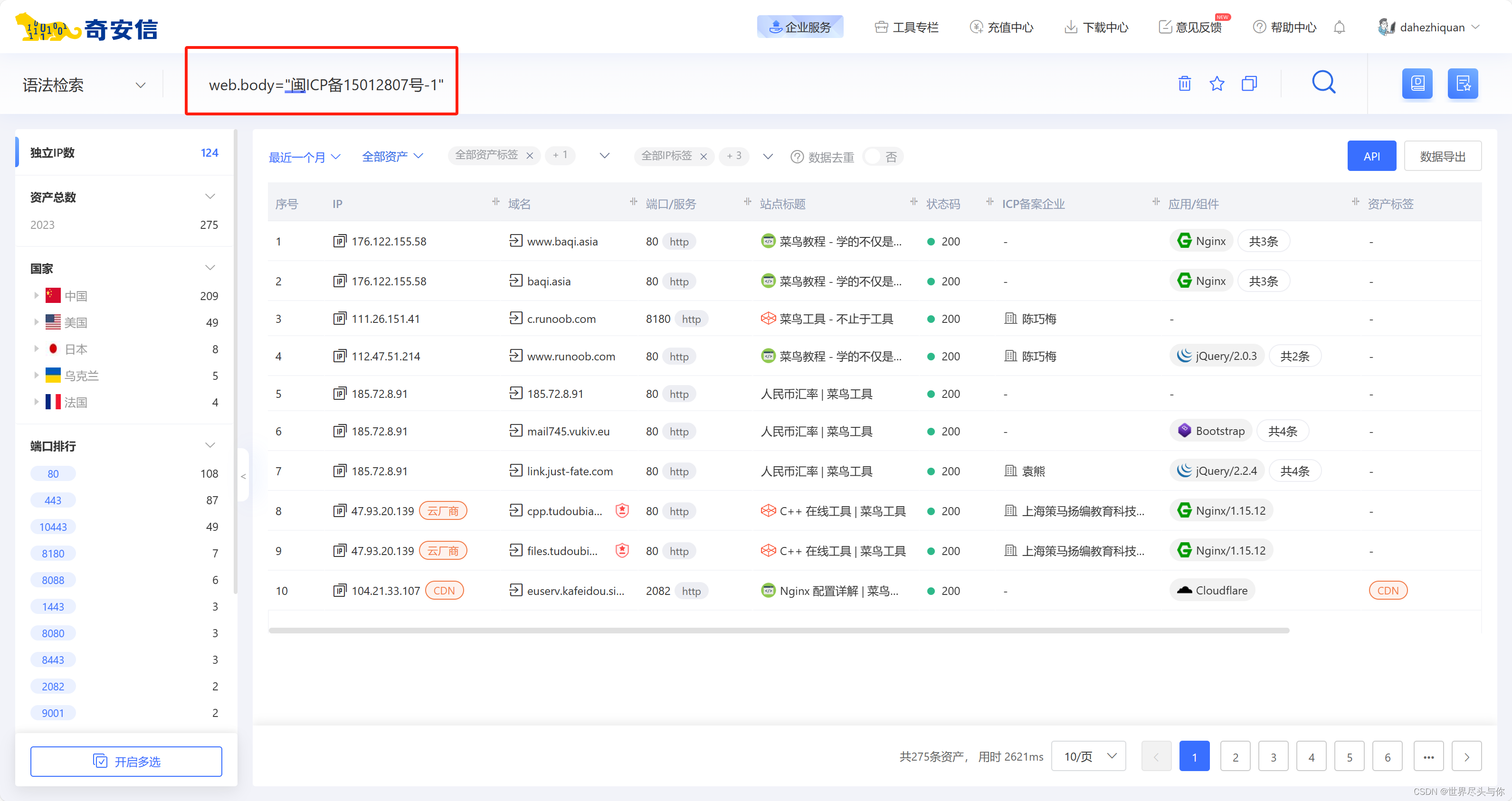Open the 企业服务 menu
Viewport: 1512px width, 801px height.
[800, 27]
